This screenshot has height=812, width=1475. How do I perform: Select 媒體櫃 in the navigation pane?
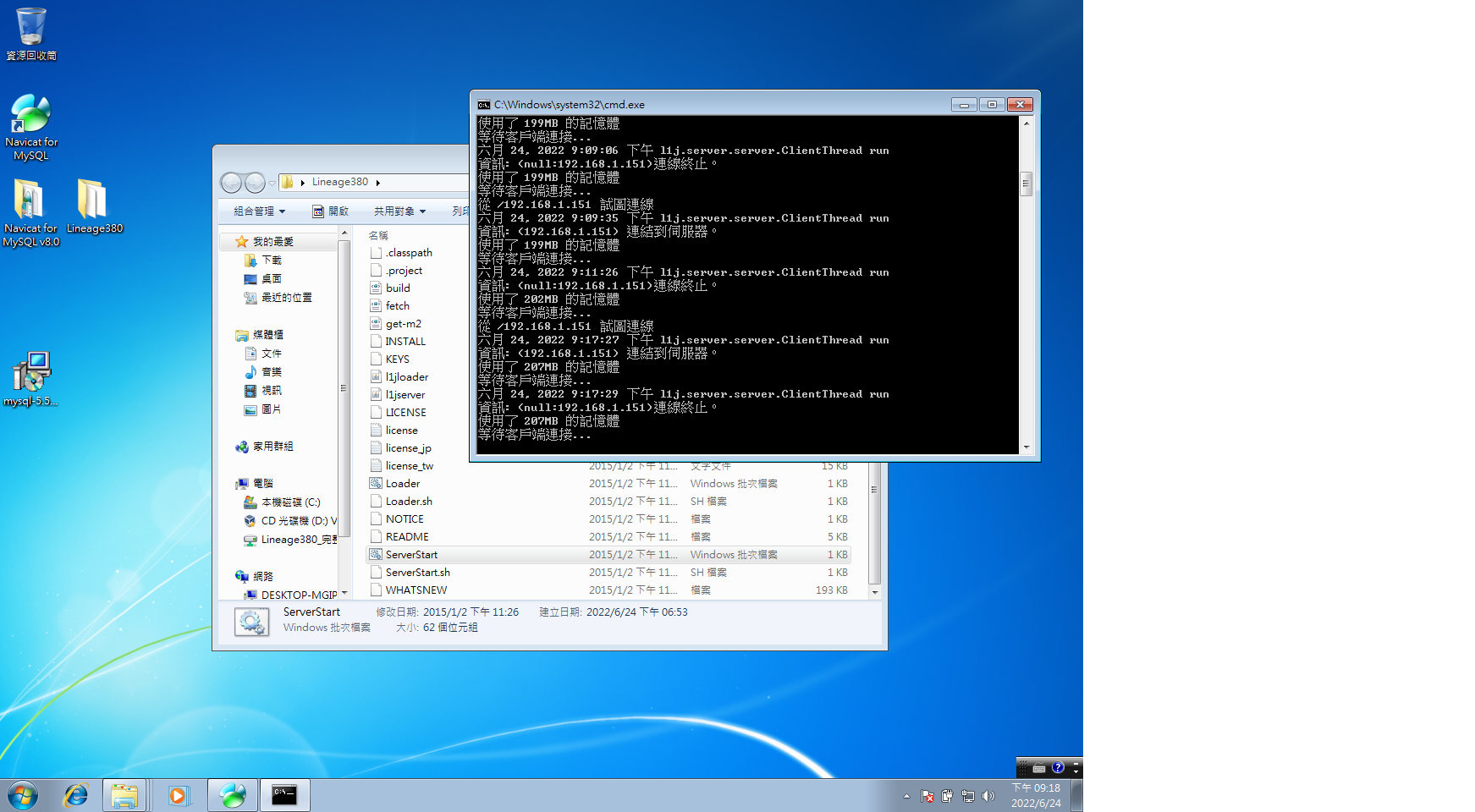[x=259, y=335]
